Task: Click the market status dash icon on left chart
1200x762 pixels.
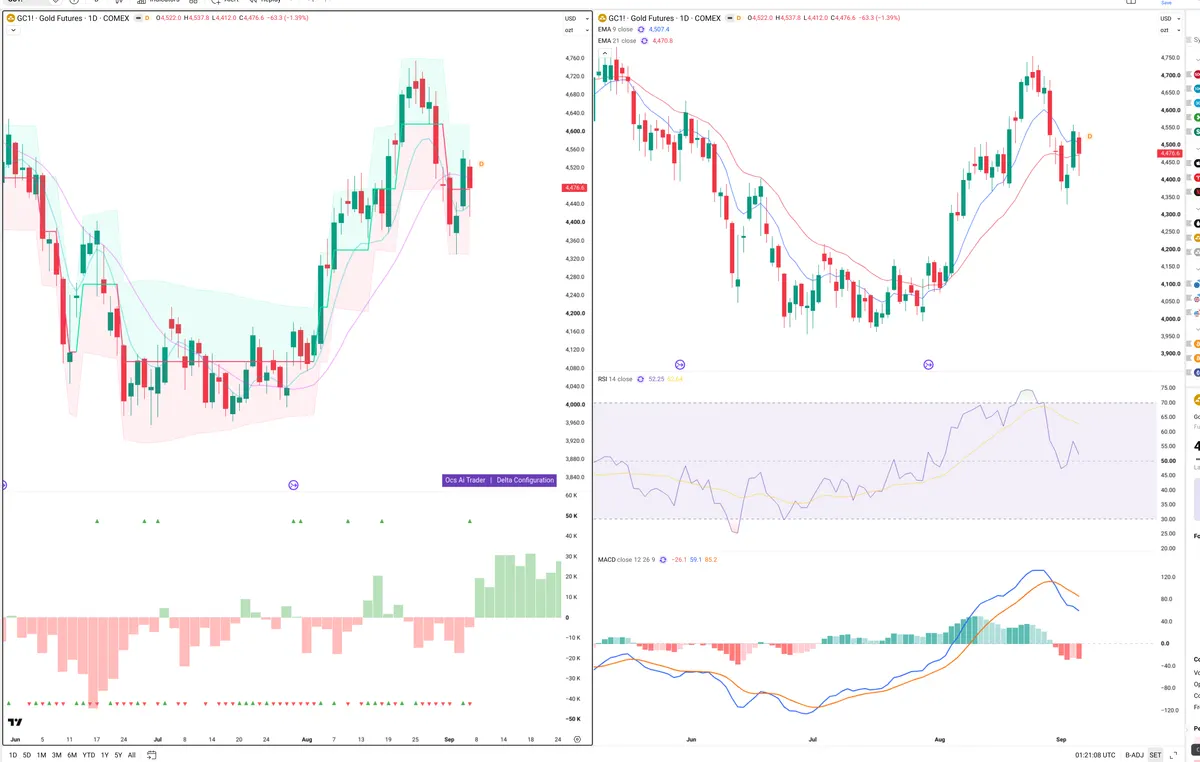Action: click(x=137, y=18)
